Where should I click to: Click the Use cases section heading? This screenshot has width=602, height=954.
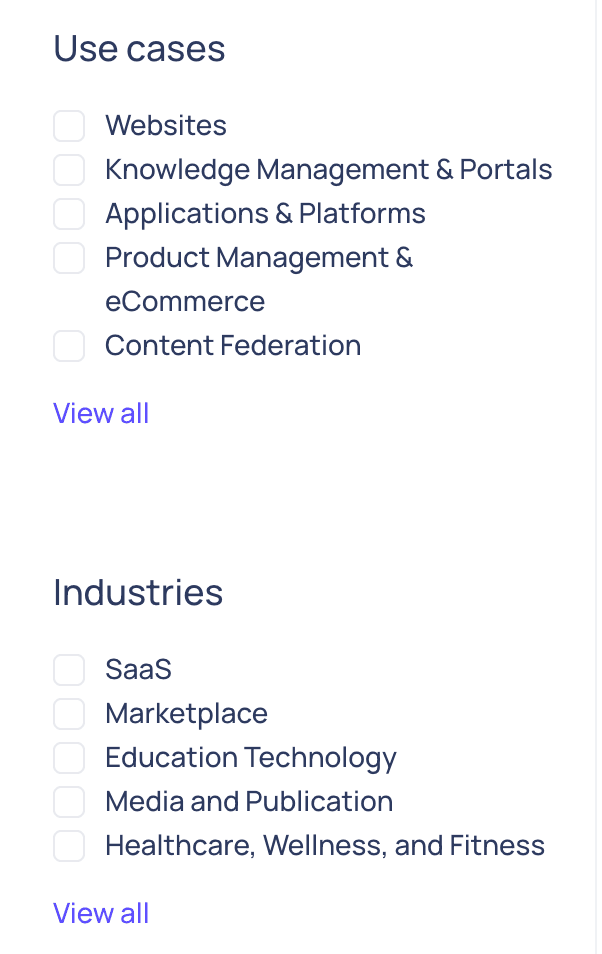(x=139, y=48)
